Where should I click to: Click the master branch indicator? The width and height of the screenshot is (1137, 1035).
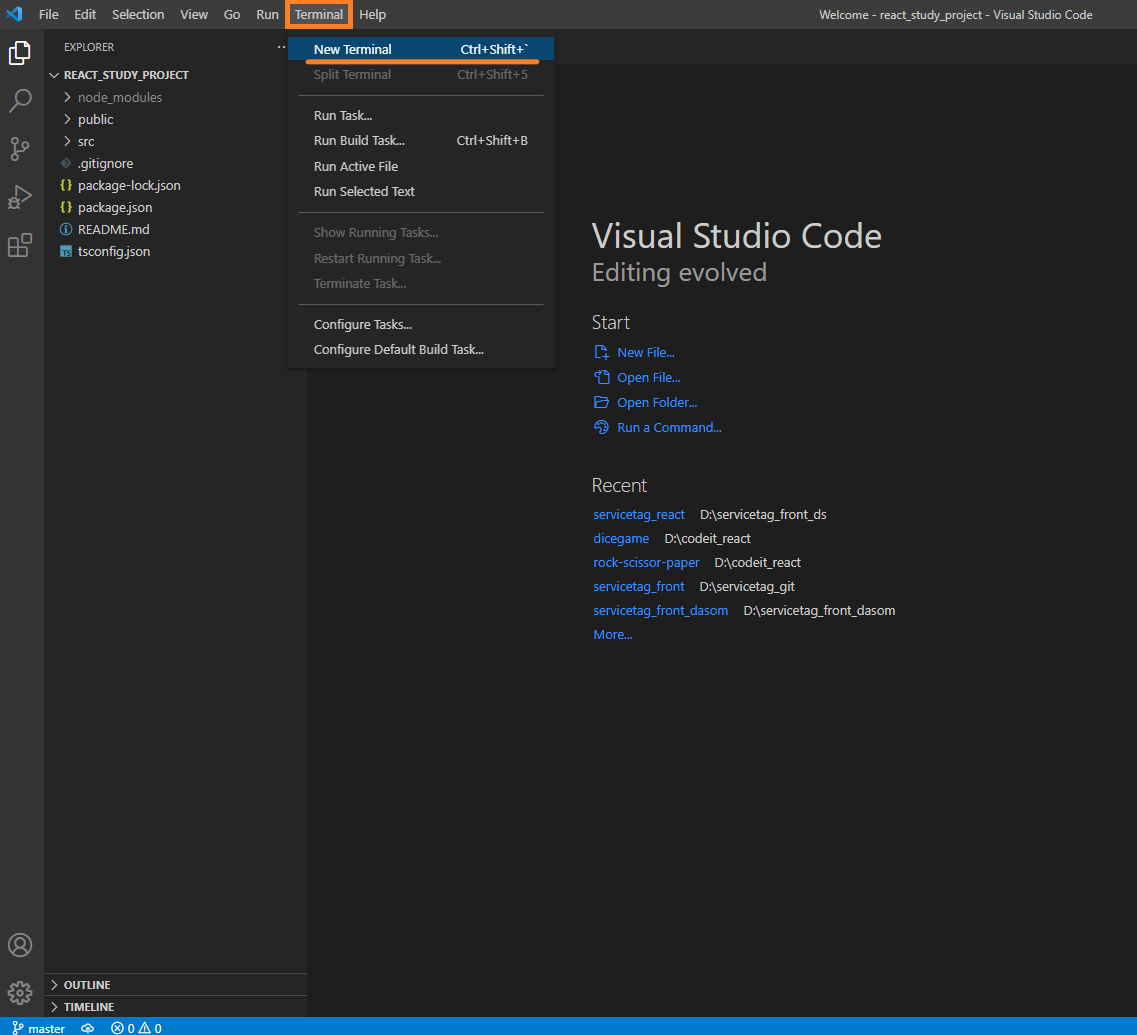39,1028
